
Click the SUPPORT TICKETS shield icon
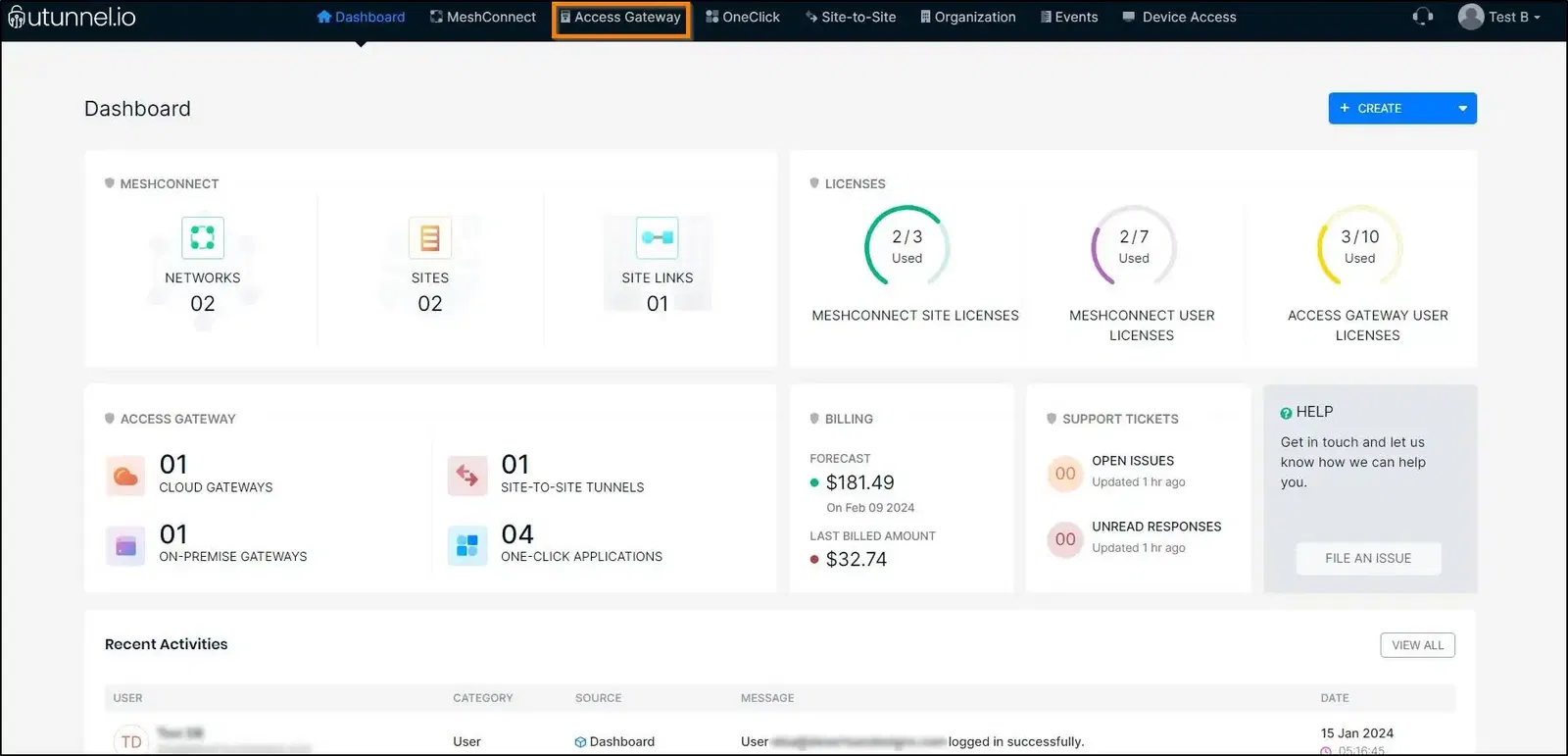[1052, 419]
